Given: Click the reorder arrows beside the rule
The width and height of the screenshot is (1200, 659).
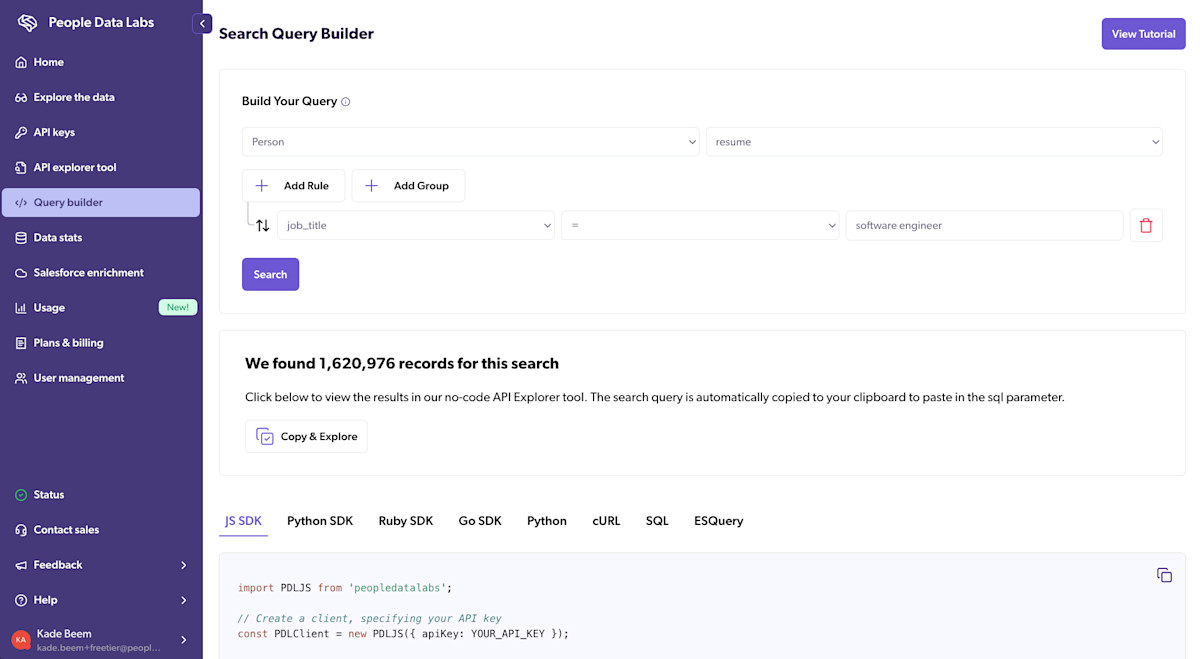Looking at the screenshot, I should point(262,225).
